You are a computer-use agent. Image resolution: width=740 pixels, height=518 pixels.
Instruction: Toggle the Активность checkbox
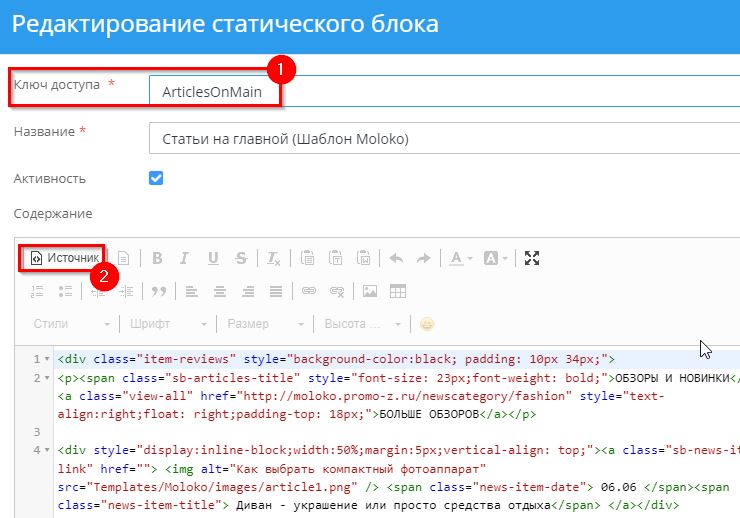pos(156,178)
